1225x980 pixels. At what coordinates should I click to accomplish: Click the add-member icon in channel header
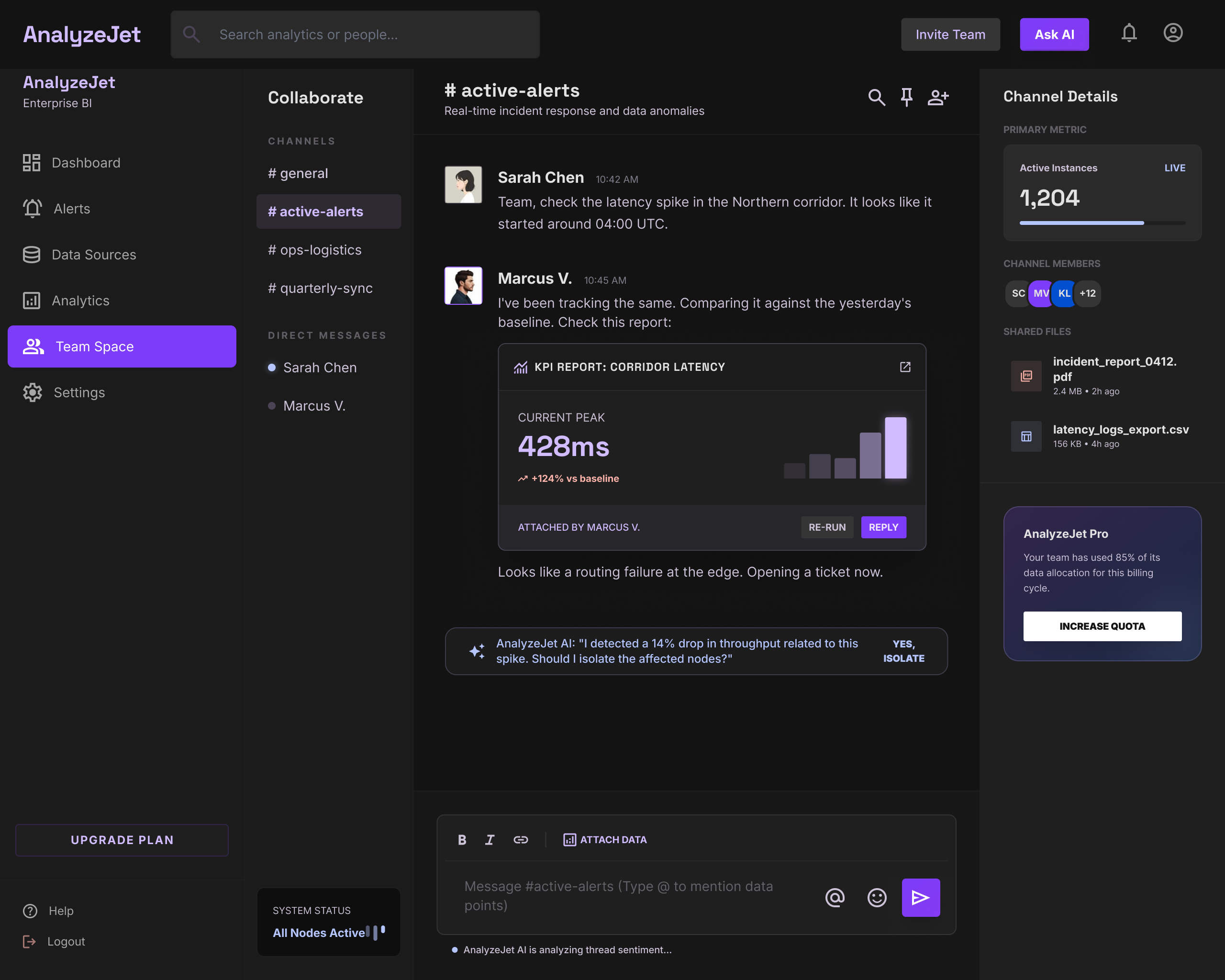coord(938,97)
